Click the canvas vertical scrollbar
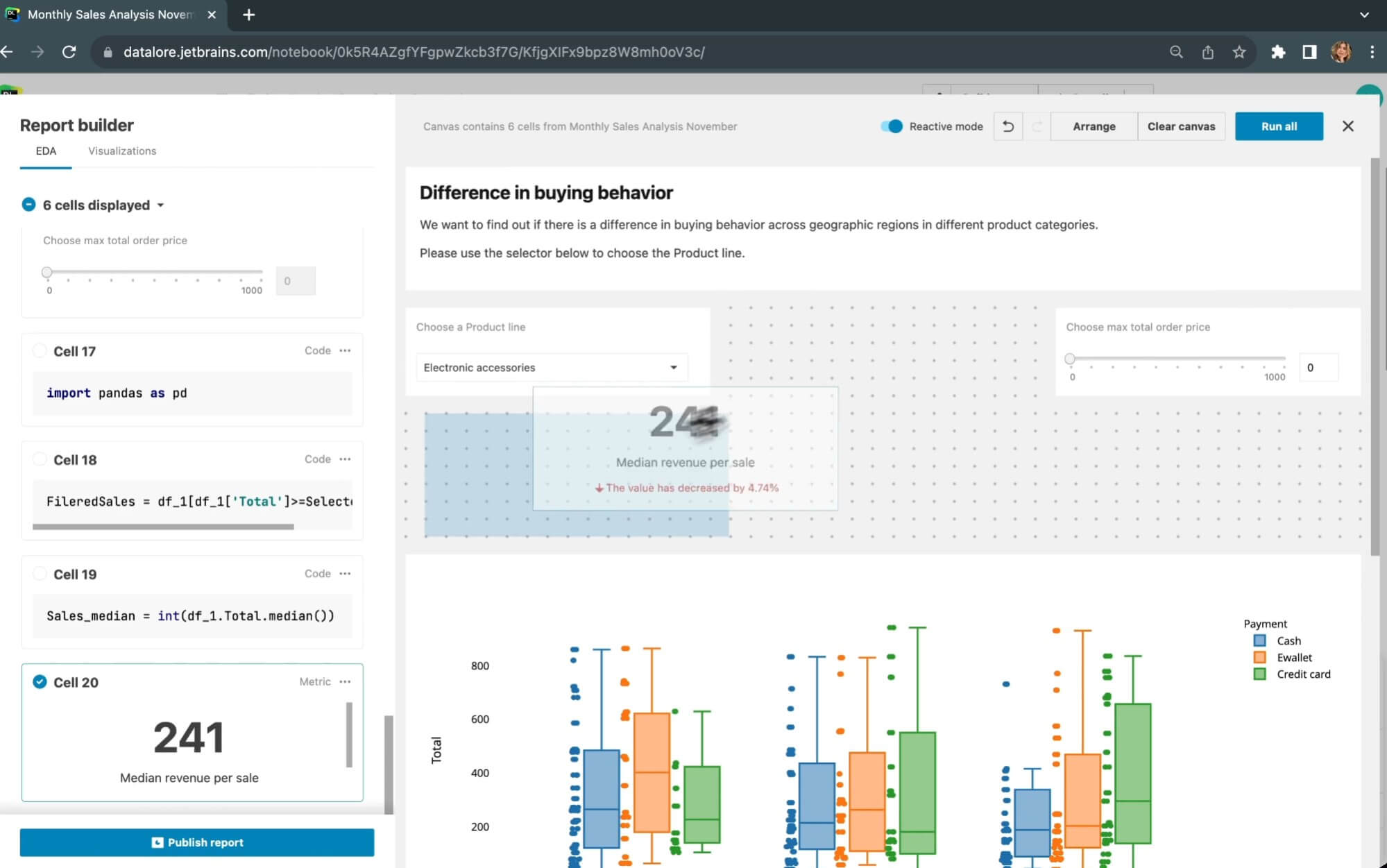The width and height of the screenshot is (1387, 868). [x=1375, y=357]
